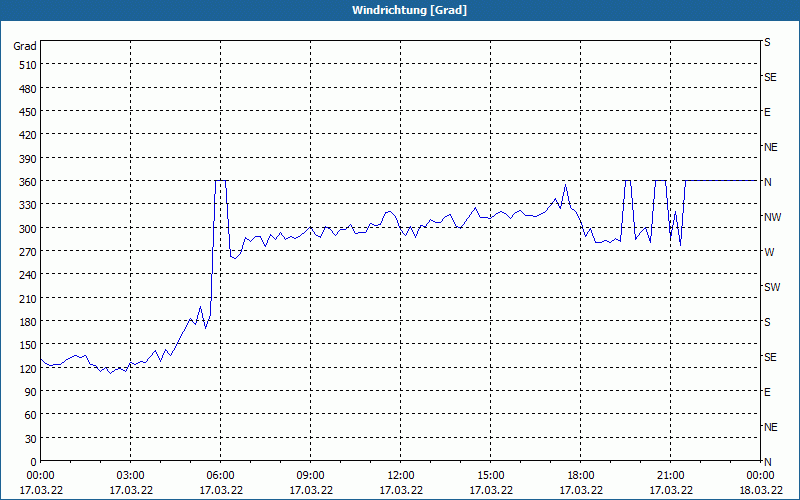Click the Grad unit label on y-axis

[x=25, y=46]
